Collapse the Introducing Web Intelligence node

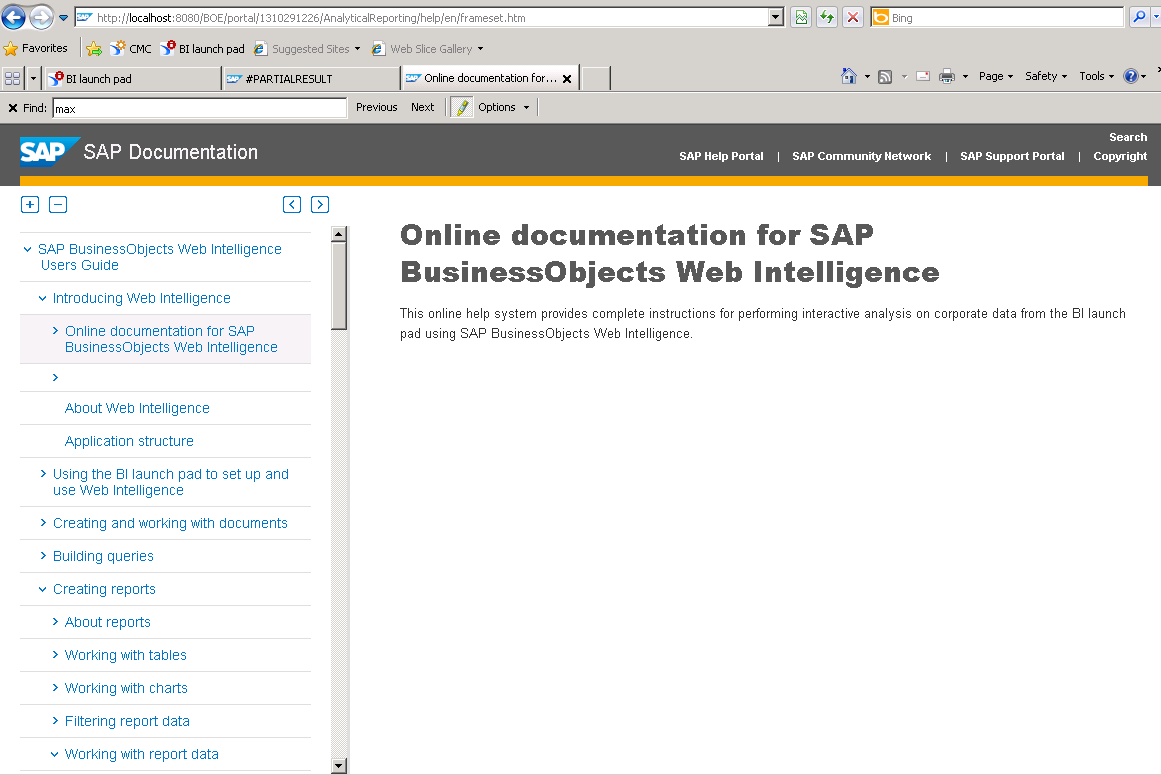42,298
